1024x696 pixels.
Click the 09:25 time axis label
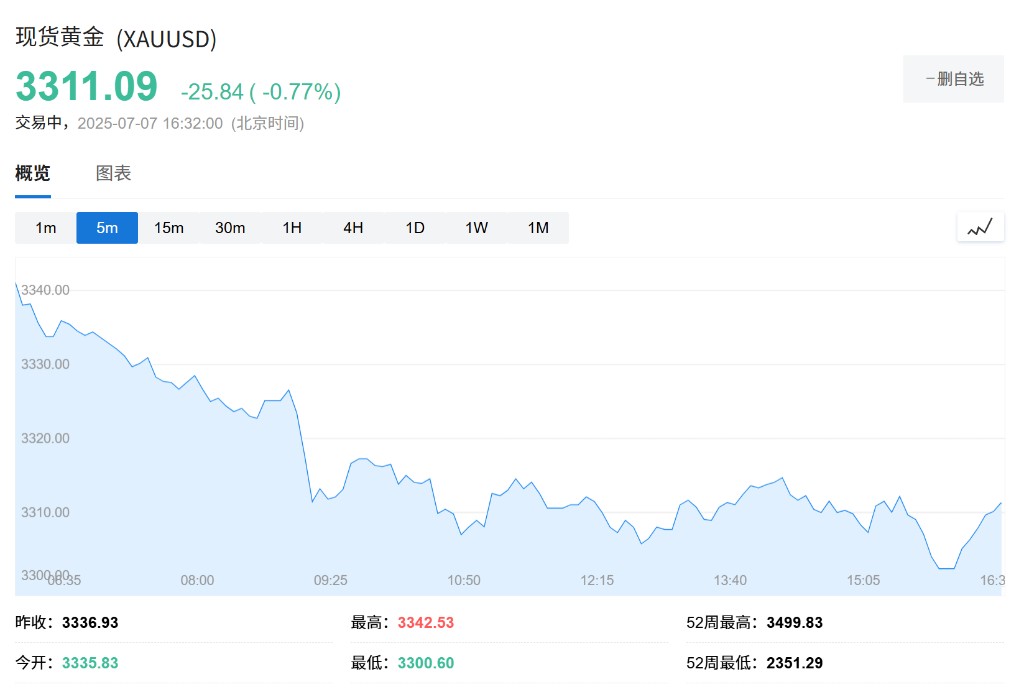coord(330,580)
